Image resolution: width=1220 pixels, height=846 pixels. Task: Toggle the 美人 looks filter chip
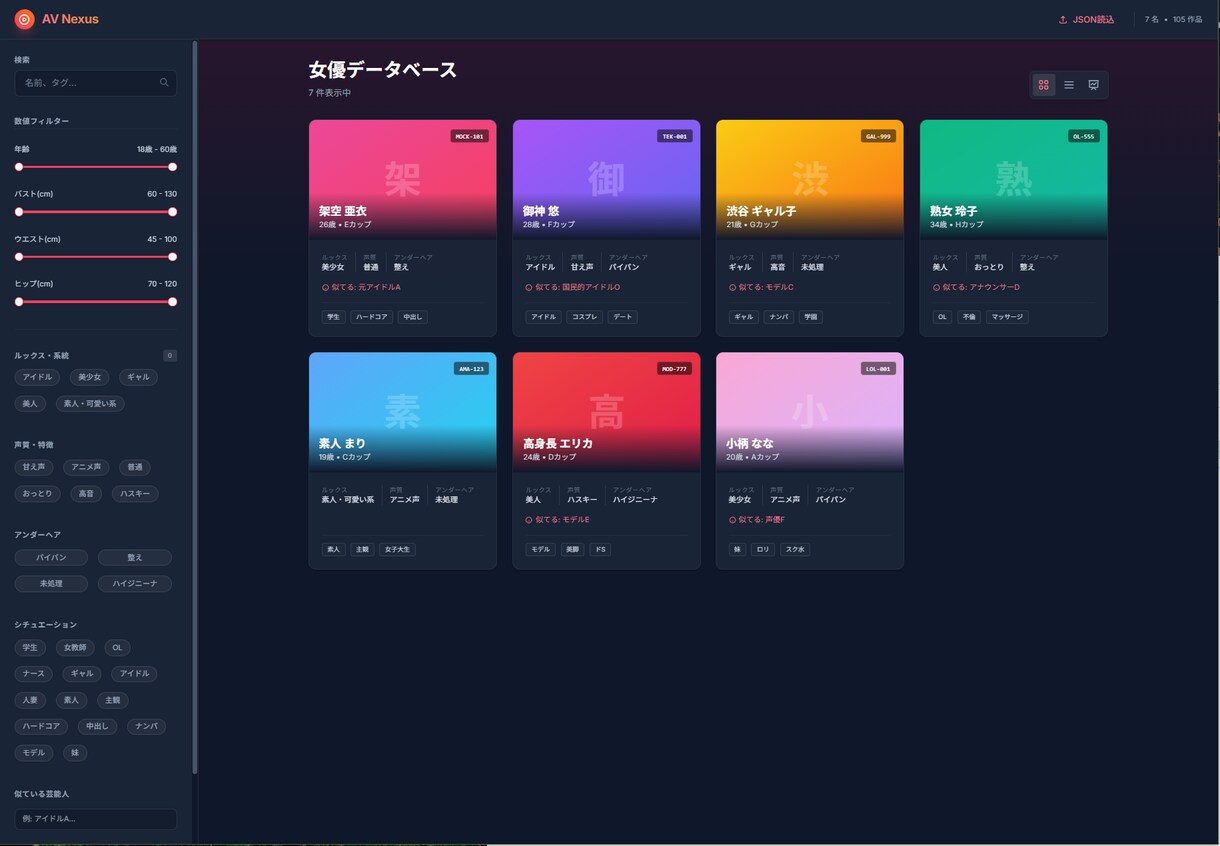pyautogui.click(x=30, y=404)
